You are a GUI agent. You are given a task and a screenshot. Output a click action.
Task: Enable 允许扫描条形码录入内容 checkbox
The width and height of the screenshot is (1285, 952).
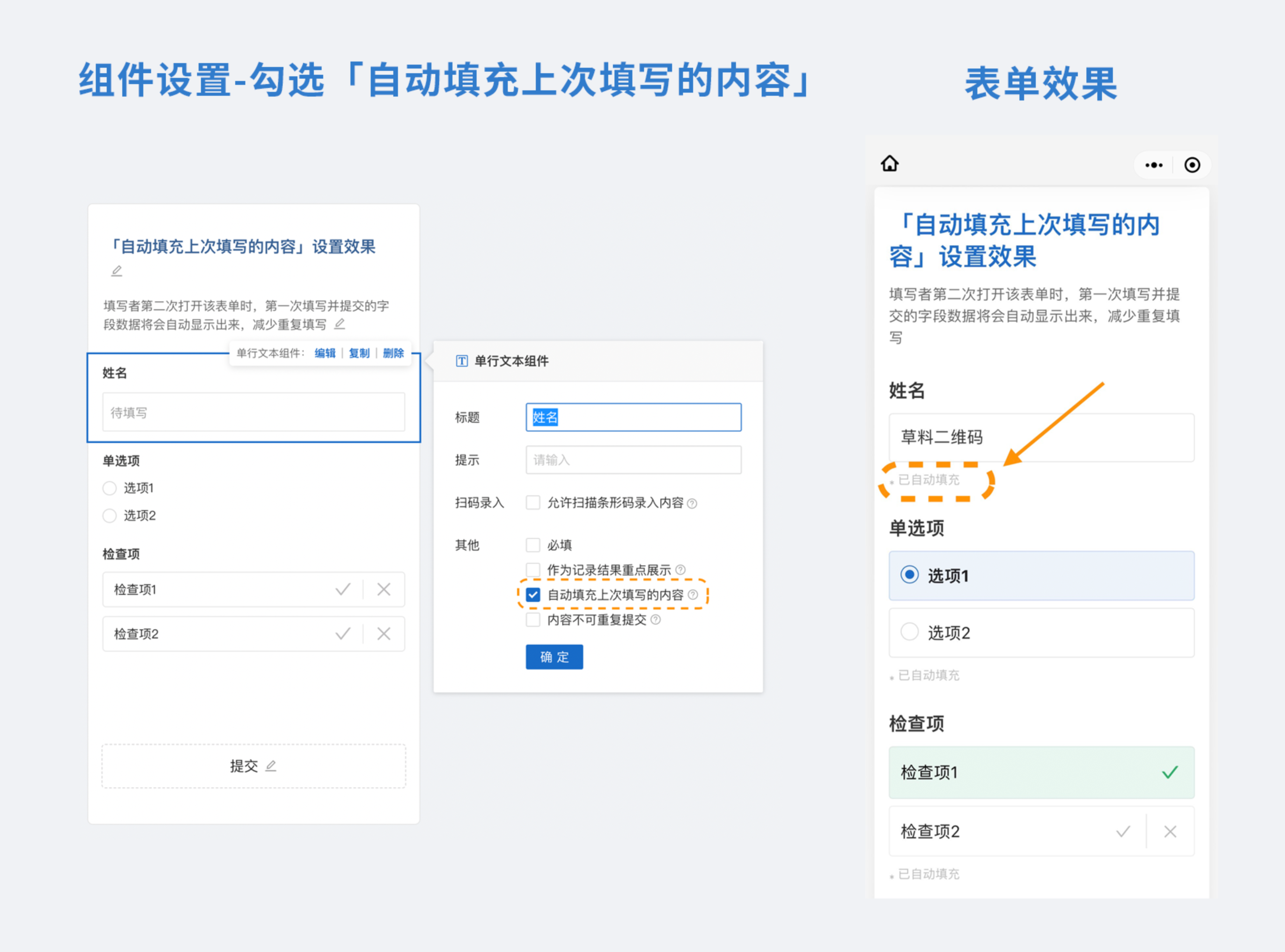pyautogui.click(x=533, y=503)
